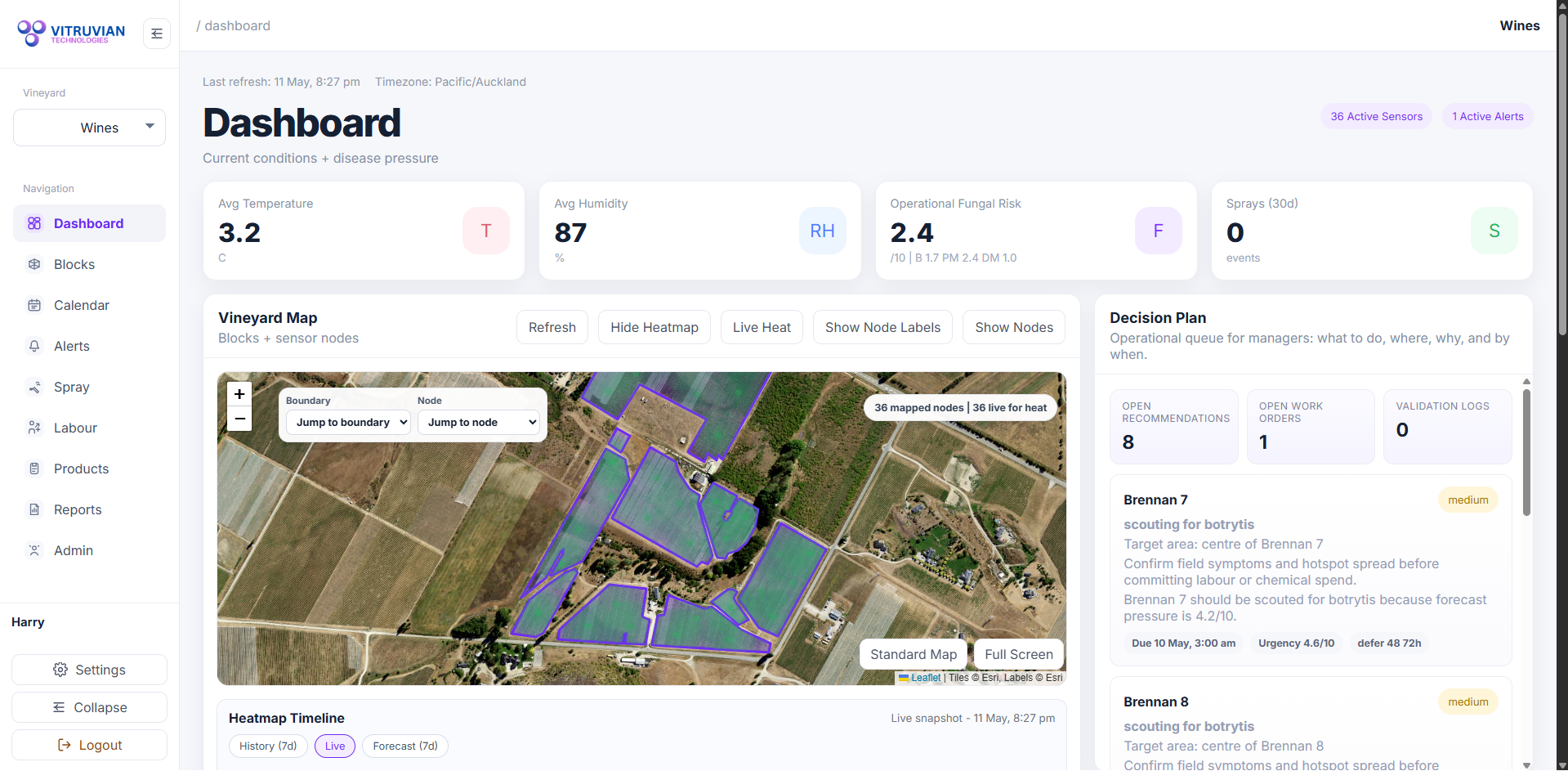Image resolution: width=1568 pixels, height=771 pixels.
Task: Toggle the Live Heat button
Action: click(x=762, y=327)
